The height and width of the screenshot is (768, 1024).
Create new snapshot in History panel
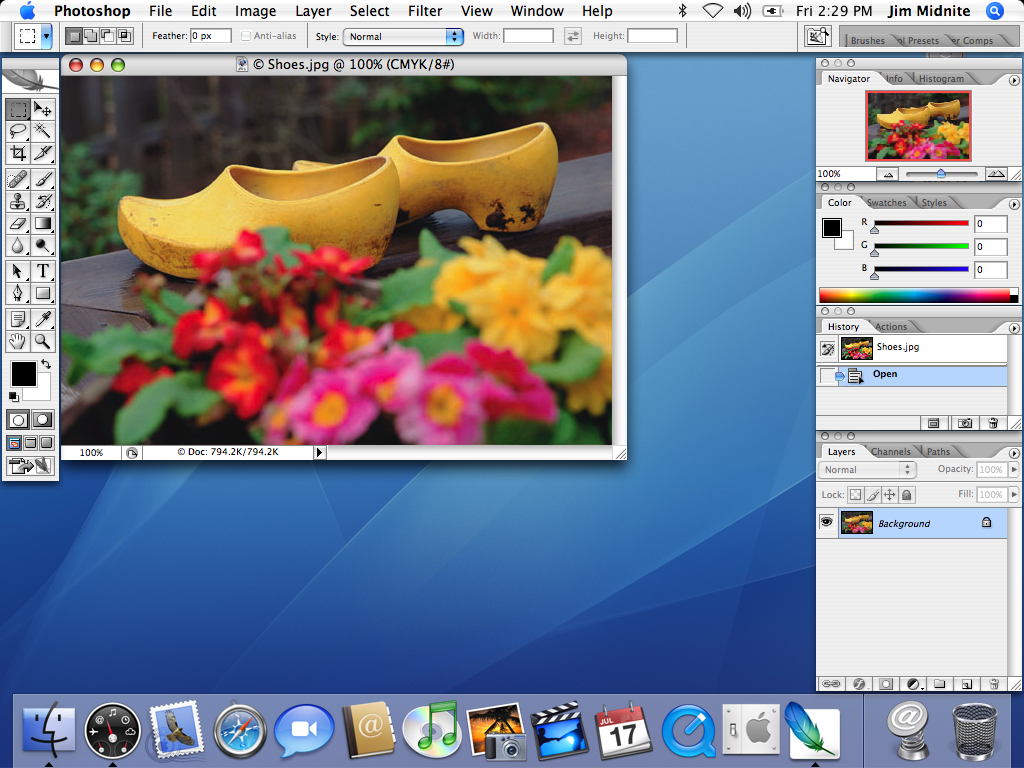pos(964,423)
